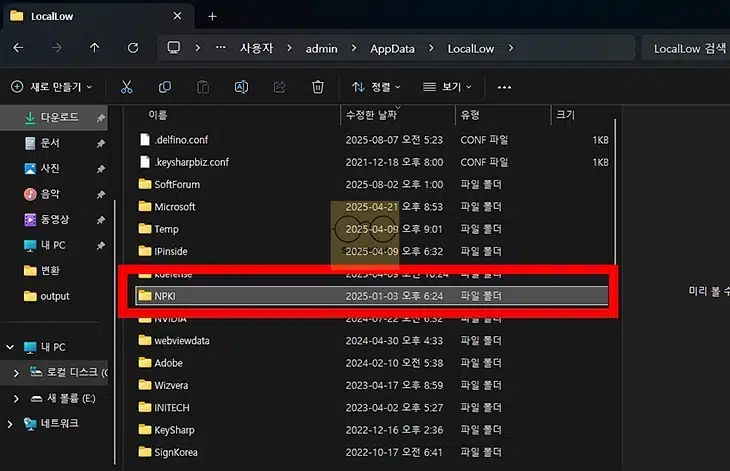Click the 'LocalLow' breadcrumb
The height and width of the screenshot is (471, 730).
(x=471, y=48)
